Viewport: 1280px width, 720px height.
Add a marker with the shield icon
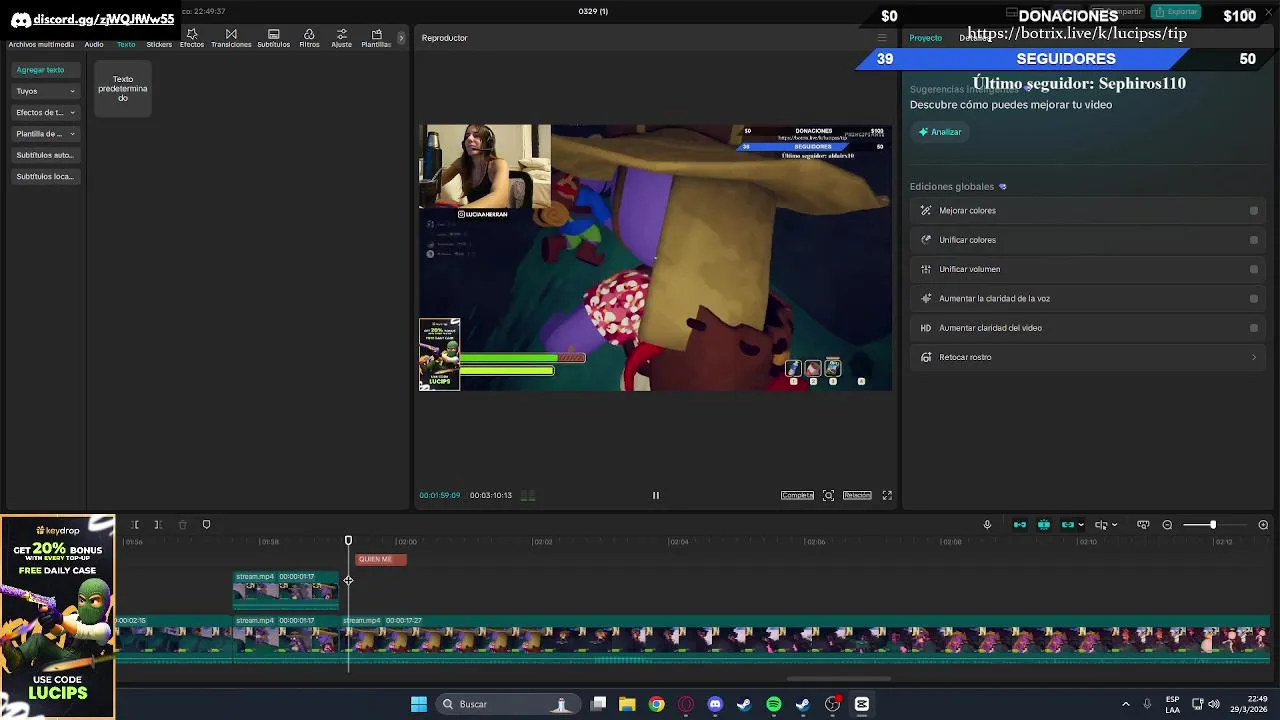coord(206,525)
